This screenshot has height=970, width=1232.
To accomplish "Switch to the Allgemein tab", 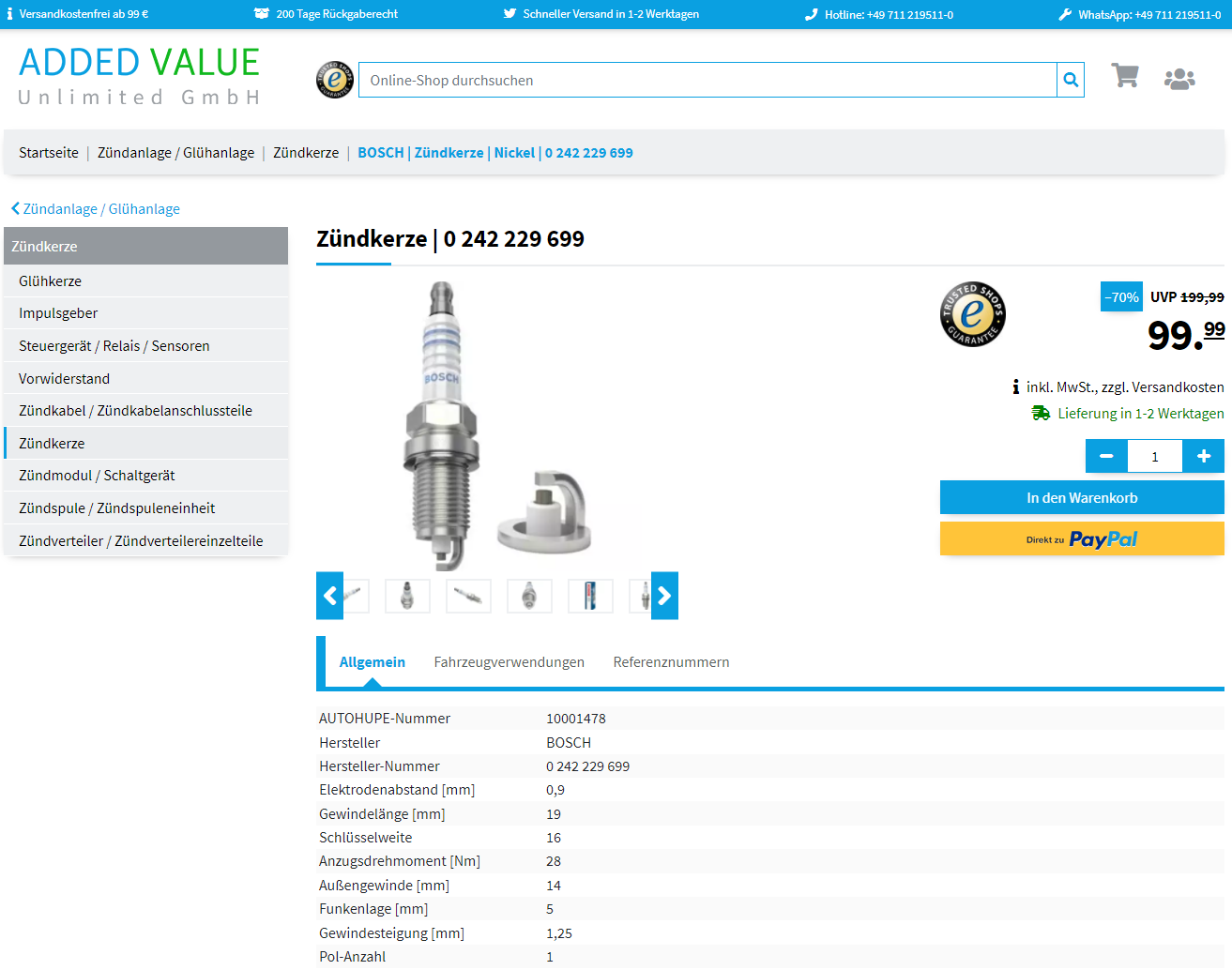I will pos(373,662).
